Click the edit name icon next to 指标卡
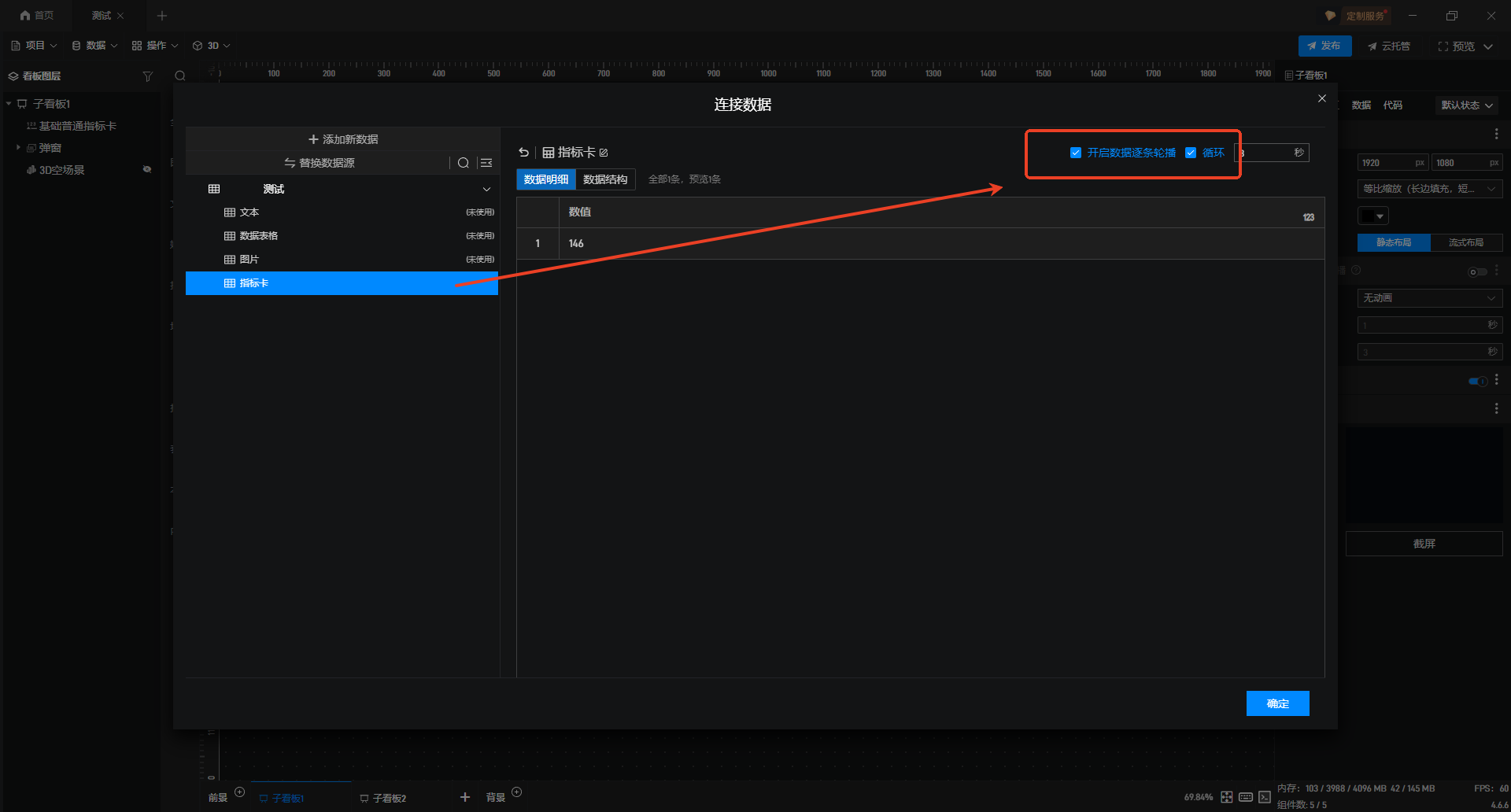Image resolution: width=1511 pixels, height=812 pixels. coord(604,153)
